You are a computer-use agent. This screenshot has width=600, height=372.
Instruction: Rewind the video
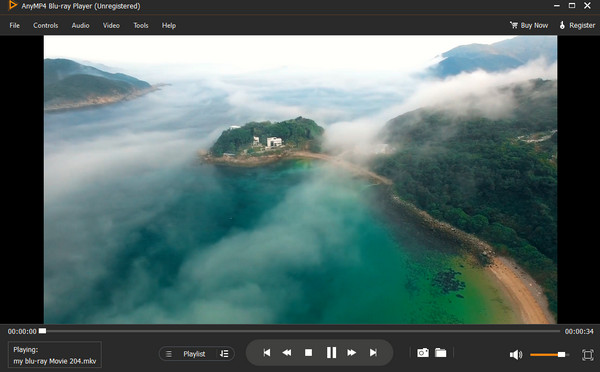pos(287,352)
